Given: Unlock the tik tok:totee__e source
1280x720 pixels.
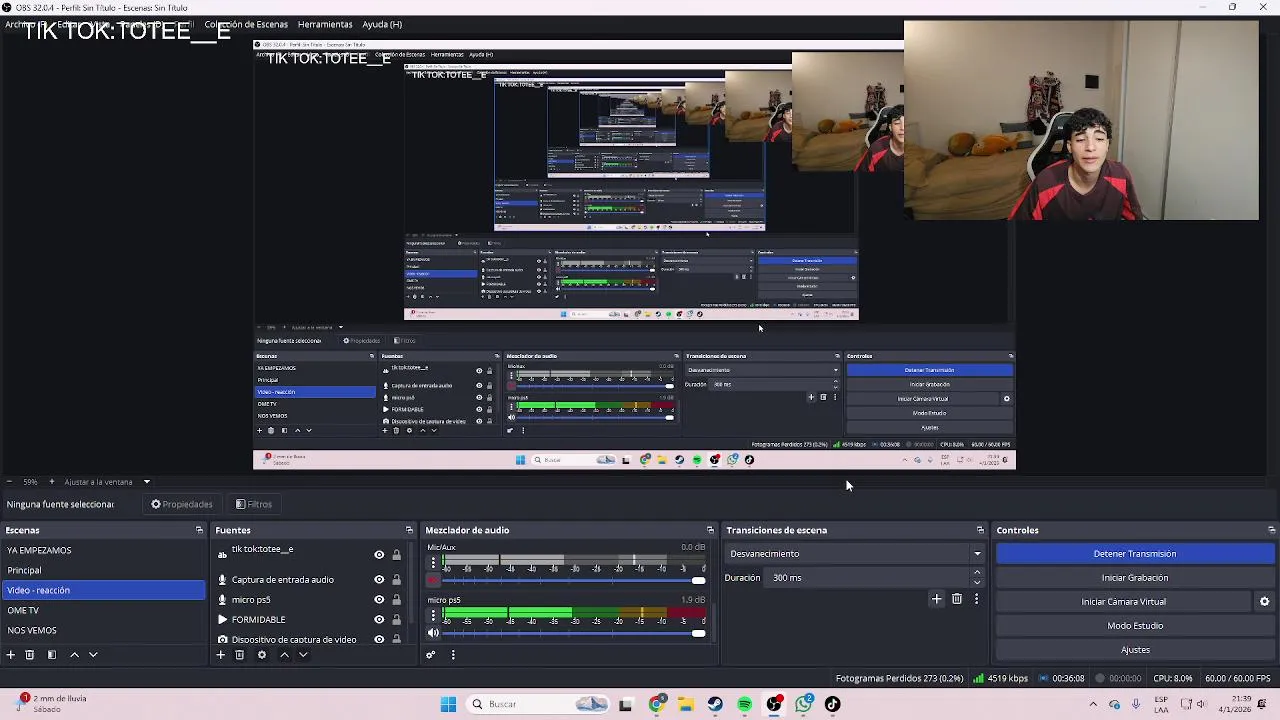Looking at the screenshot, I should 396,555.
